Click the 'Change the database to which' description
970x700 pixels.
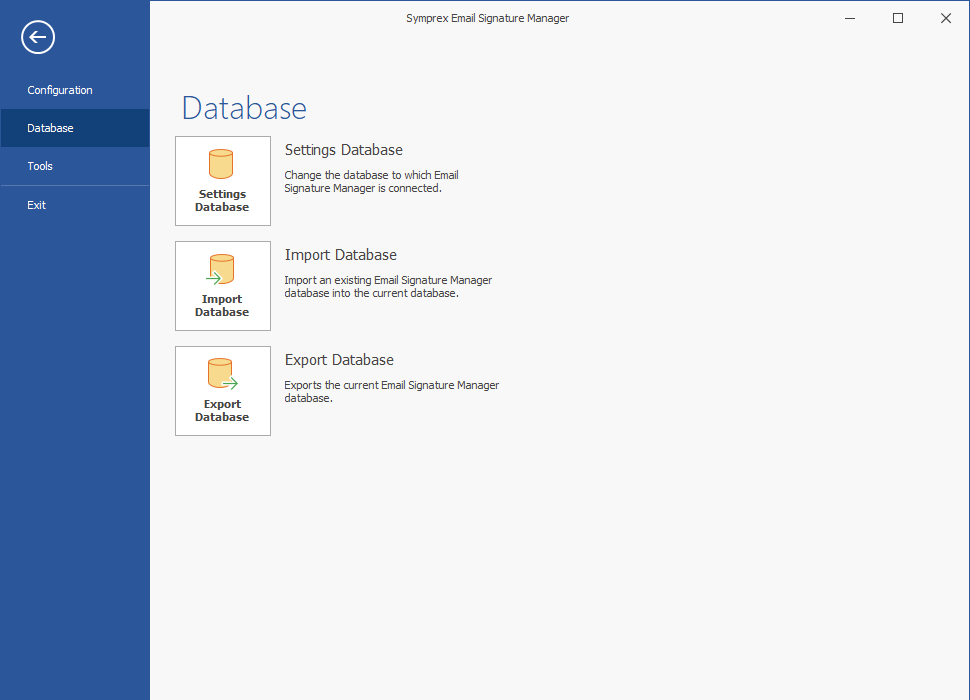[371, 182]
